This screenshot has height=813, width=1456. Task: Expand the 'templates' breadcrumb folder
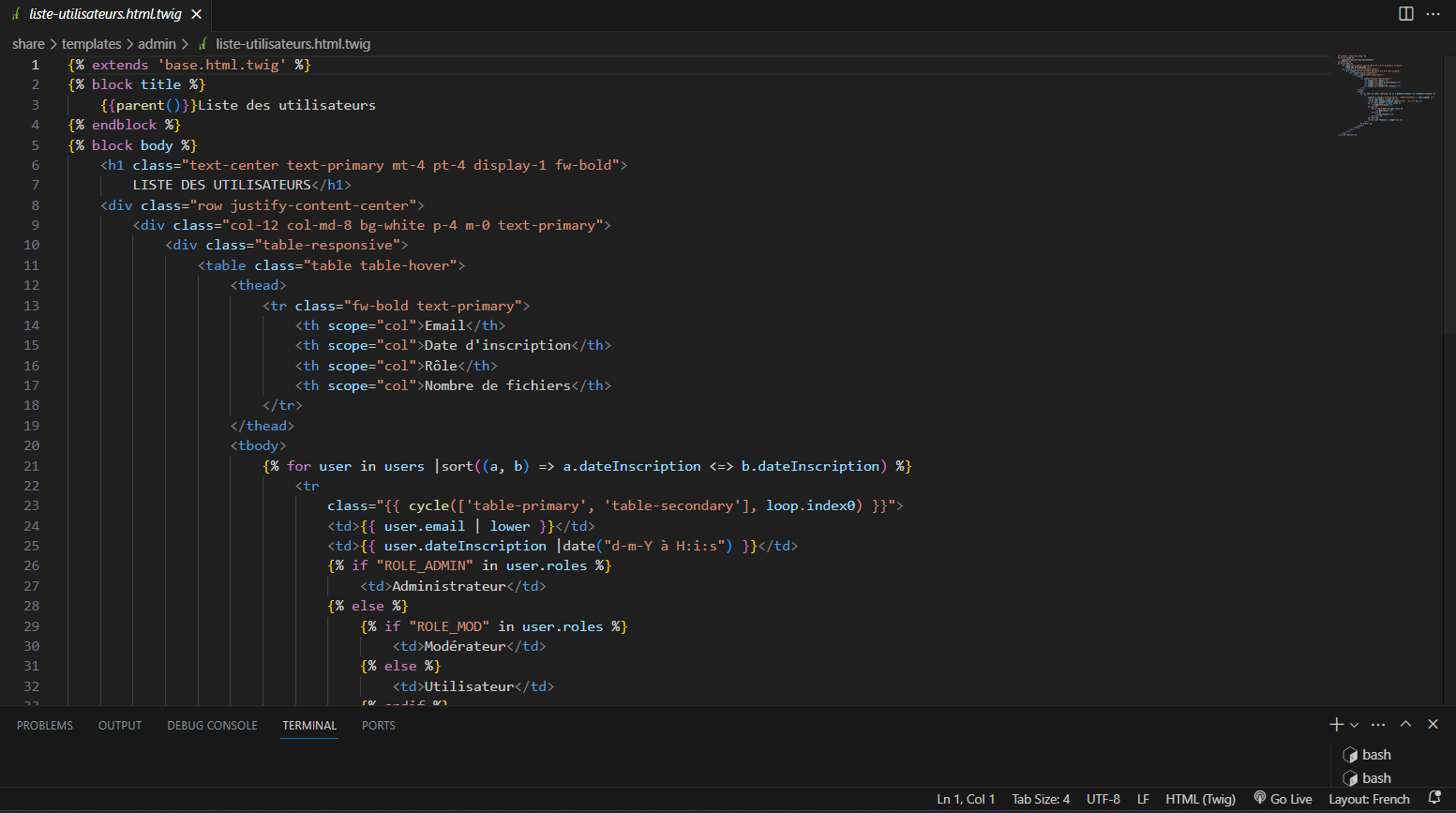pos(91,44)
